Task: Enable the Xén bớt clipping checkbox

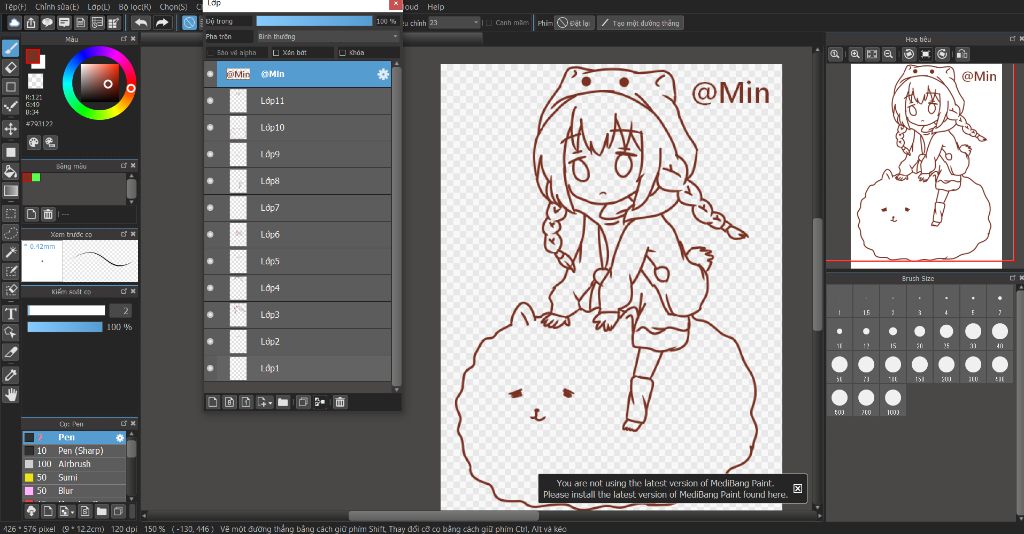Action: pos(276,52)
